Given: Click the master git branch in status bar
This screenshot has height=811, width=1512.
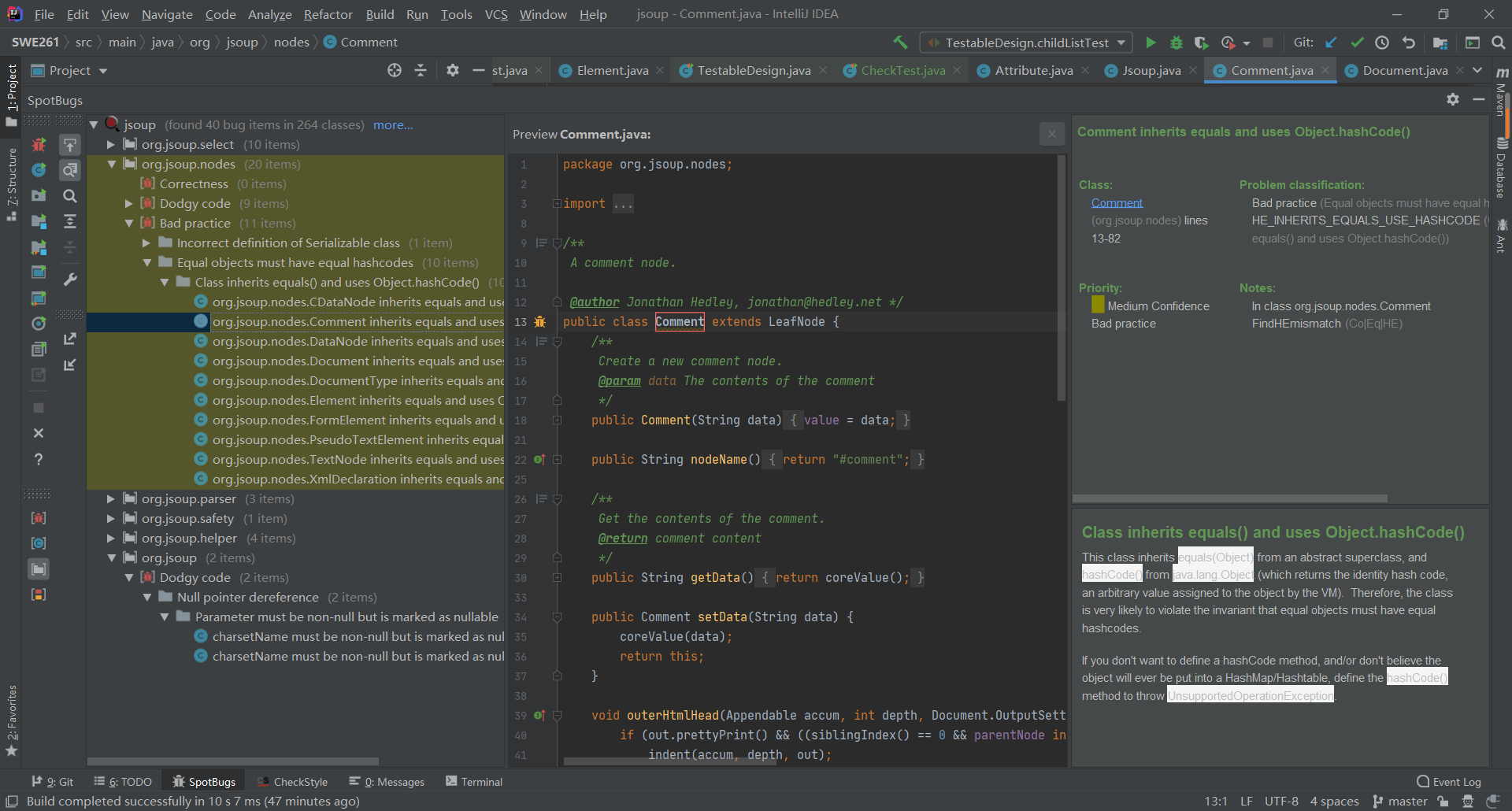Looking at the screenshot, I should coord(1400,802).
